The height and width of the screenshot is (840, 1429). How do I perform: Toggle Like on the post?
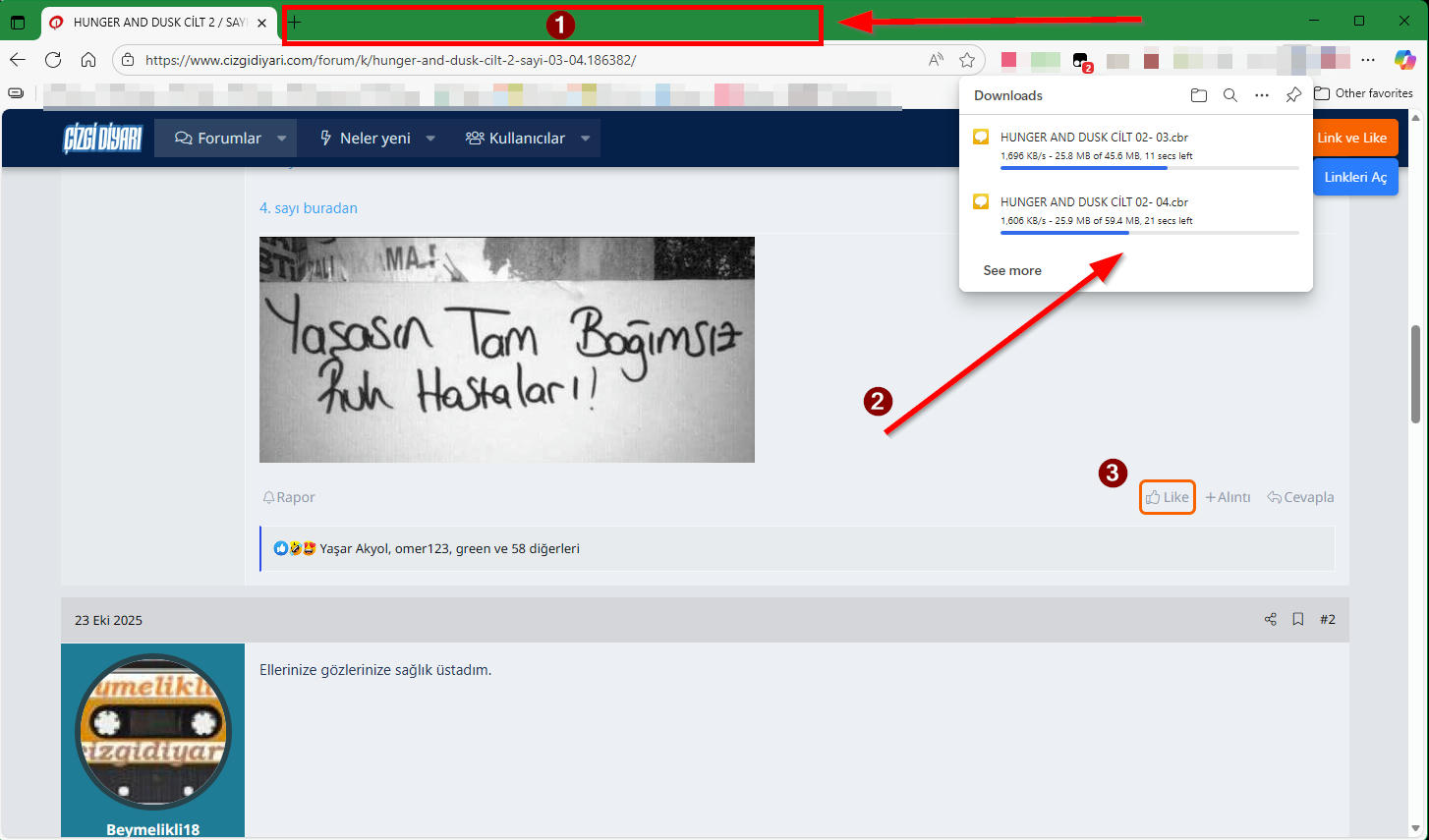(1167, 497)
